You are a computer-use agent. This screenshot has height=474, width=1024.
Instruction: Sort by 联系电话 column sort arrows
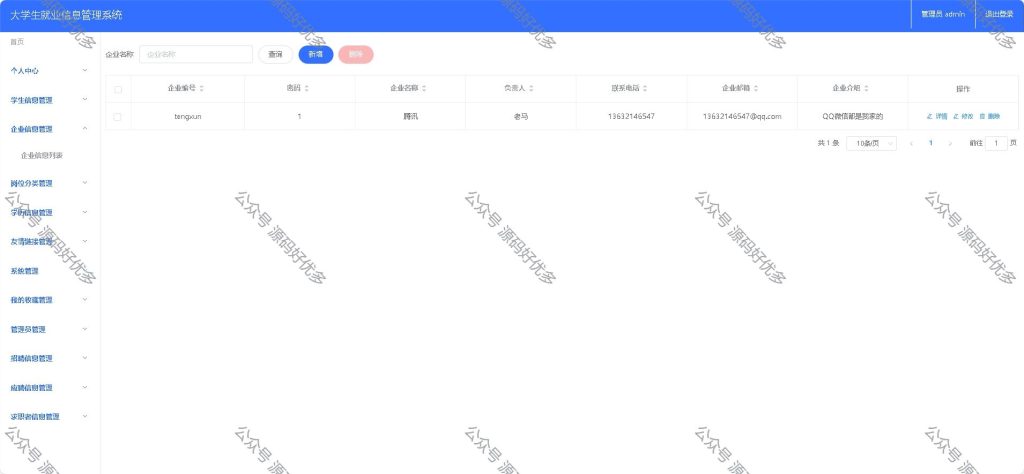pos(645,88)
